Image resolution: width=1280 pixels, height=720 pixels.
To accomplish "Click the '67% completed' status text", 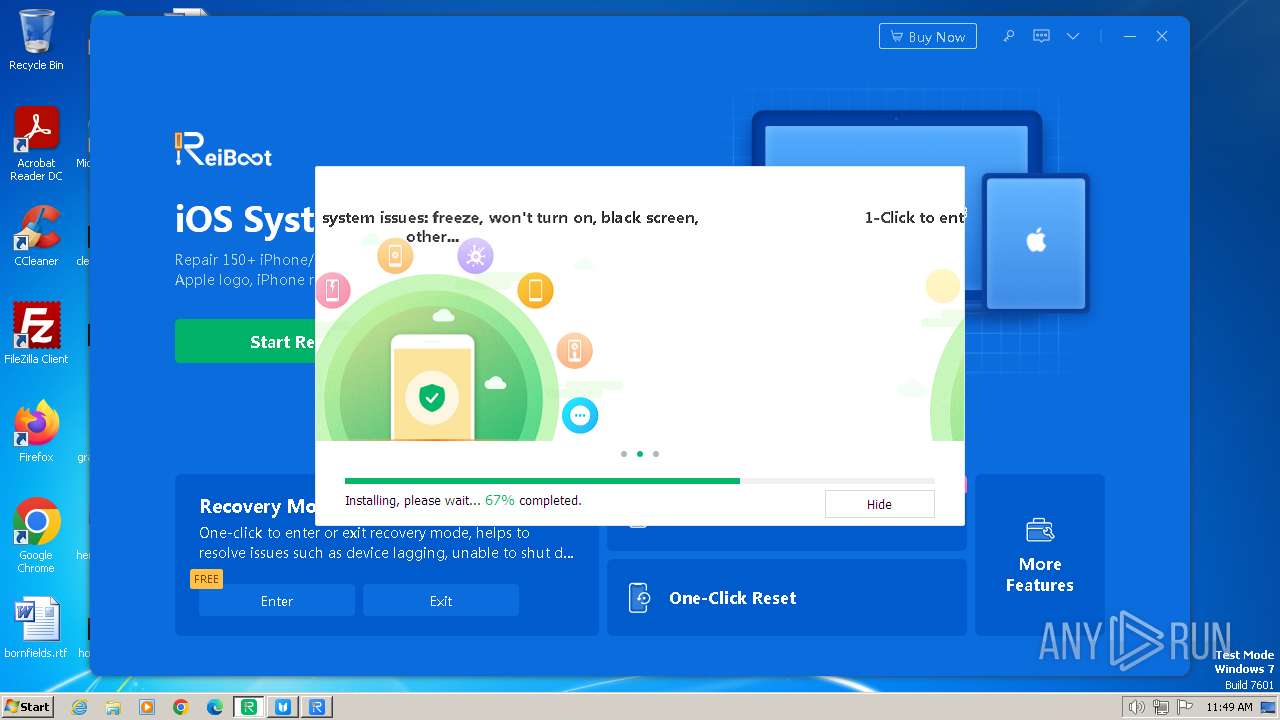I will coord(533,500).
